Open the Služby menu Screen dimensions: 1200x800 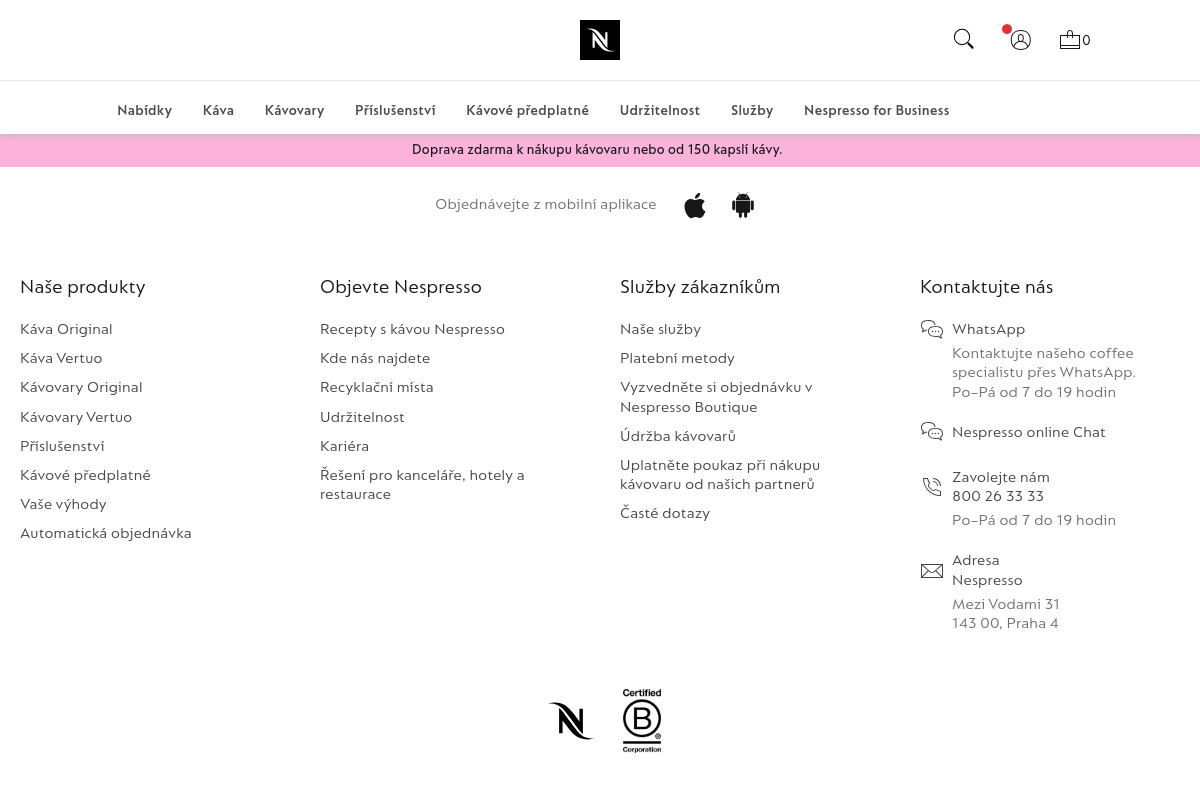click(x=752, y=110)
